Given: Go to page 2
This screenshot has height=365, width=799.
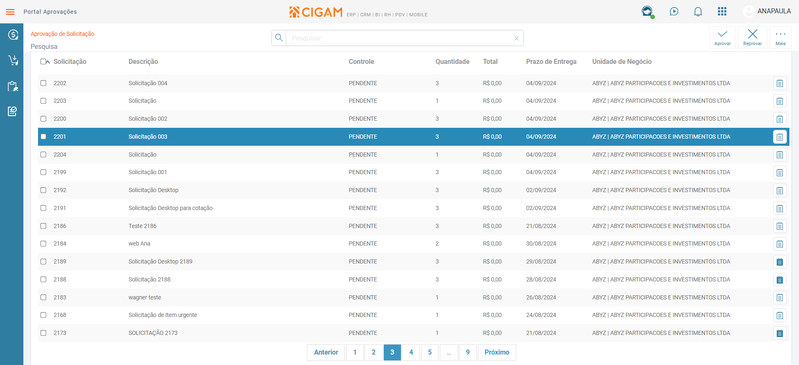Looking at the screenshot, I should [x=374, y=352].
